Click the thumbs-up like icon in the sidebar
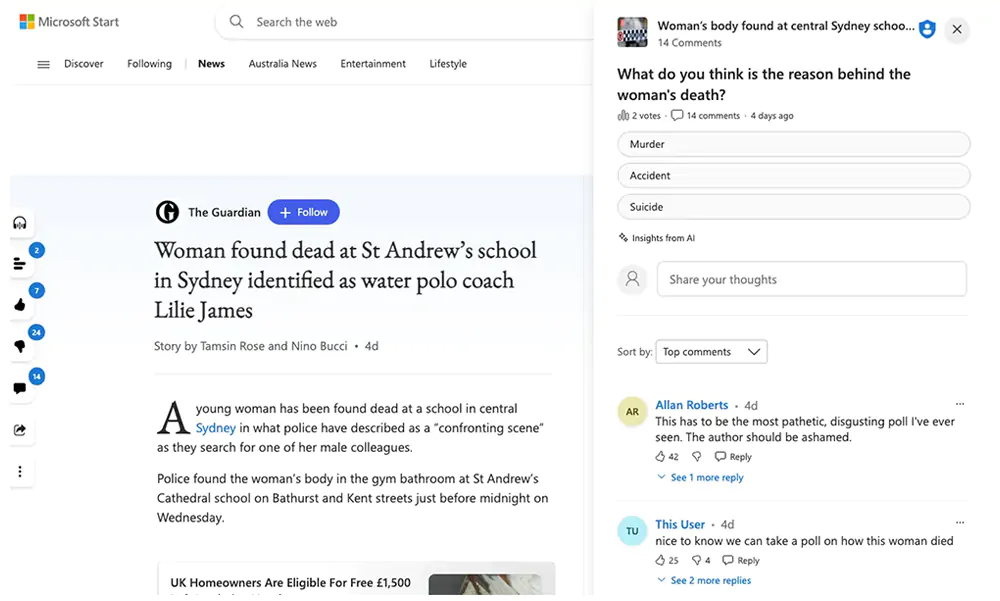The width and height of the screenshot is (1000, 601). pos(20,305)
